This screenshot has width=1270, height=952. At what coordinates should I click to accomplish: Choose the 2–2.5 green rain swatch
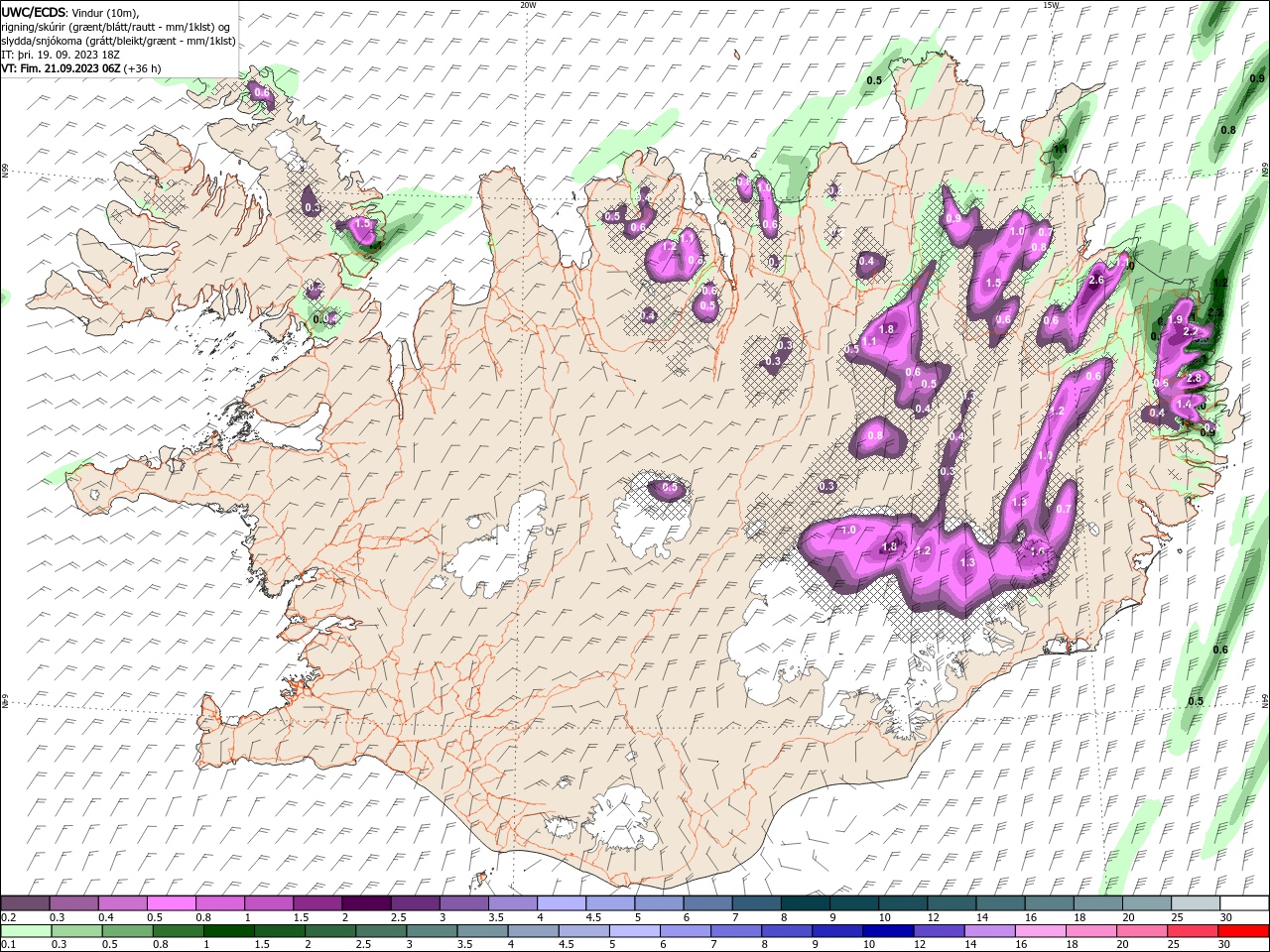329,931
